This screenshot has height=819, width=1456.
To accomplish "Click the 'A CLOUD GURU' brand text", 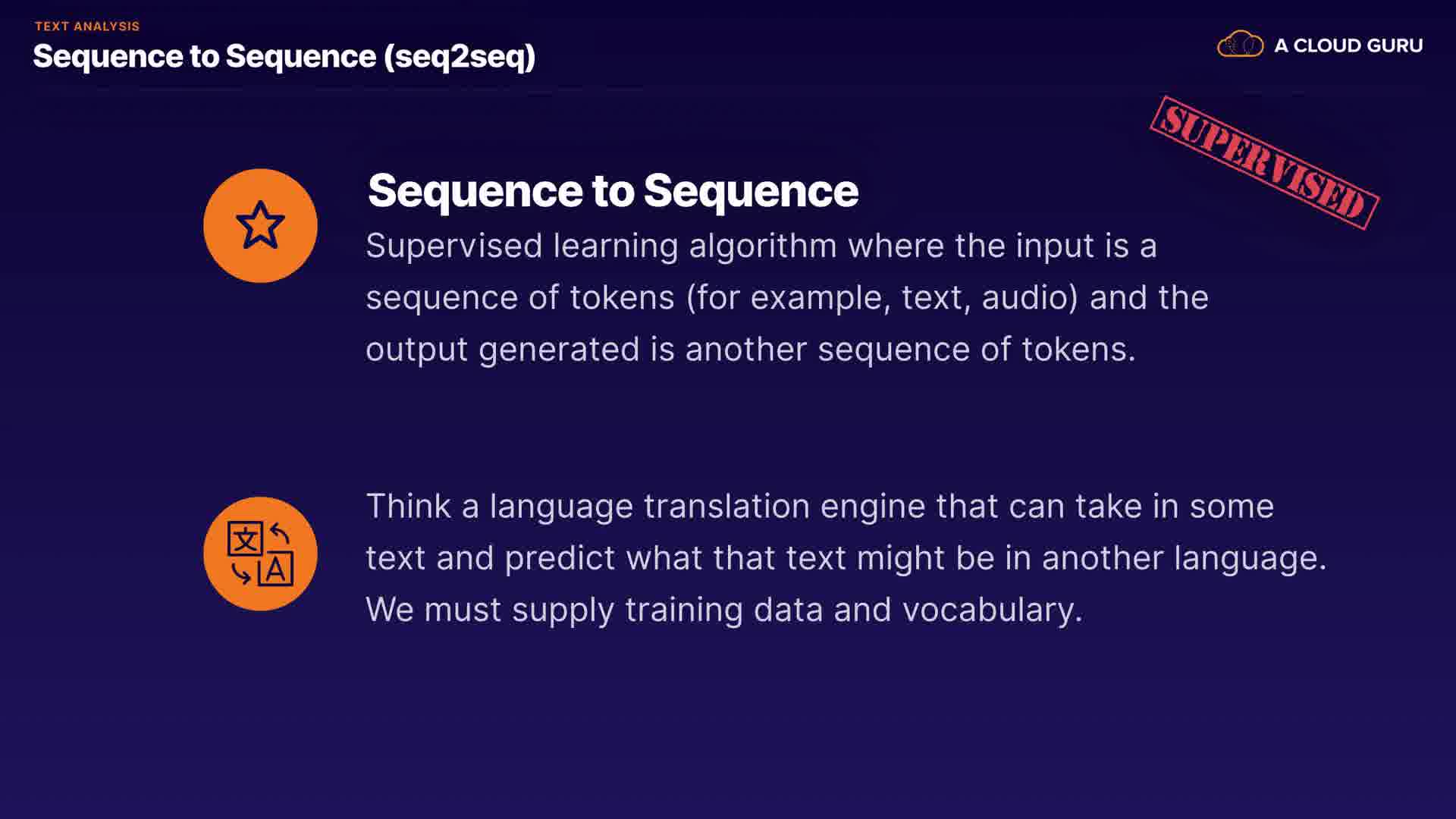I will (1348, 45).
